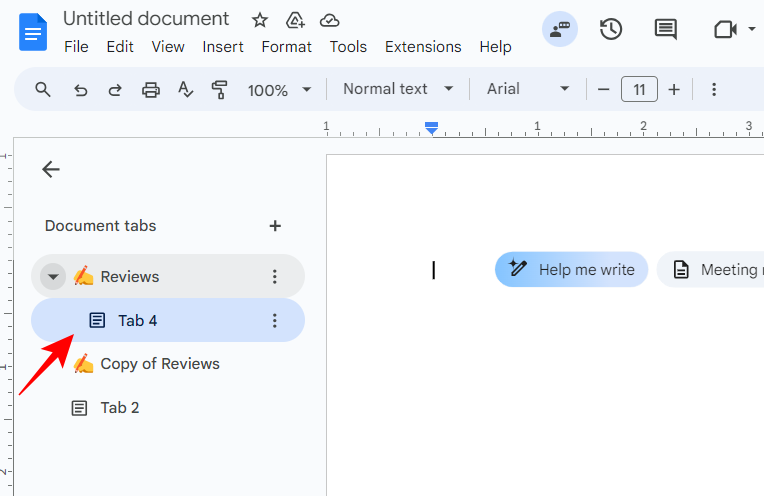Open version history clock icon
The height and width of the screenshot is (496, 764).
[611, 30]
